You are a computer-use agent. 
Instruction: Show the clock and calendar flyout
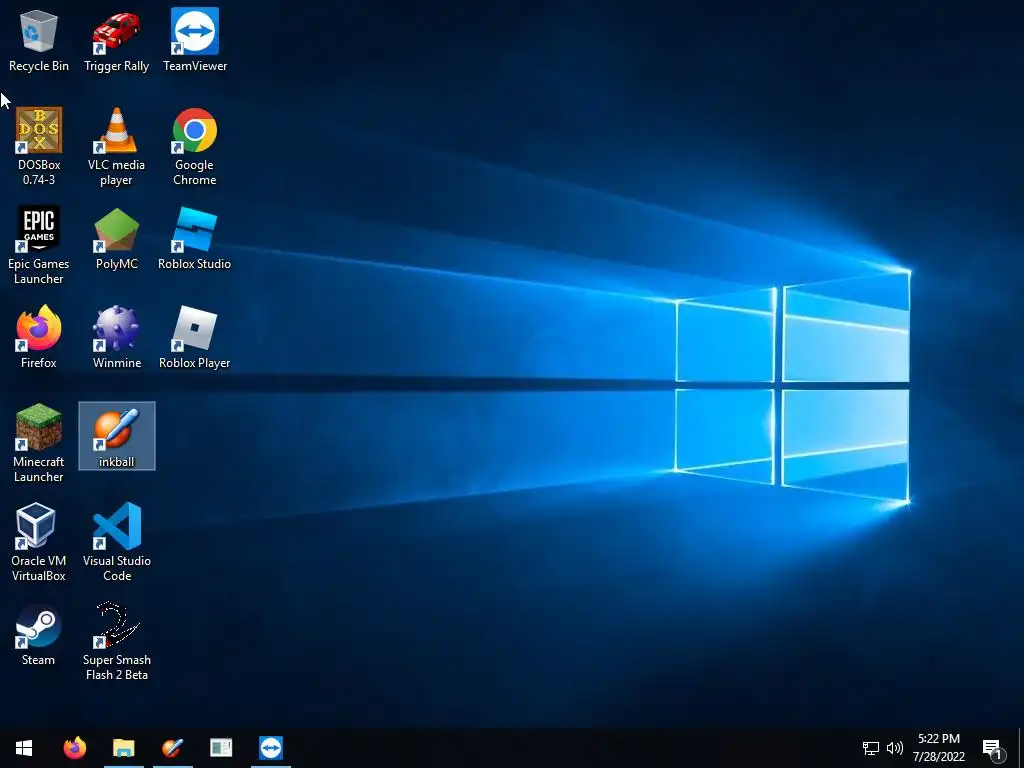pos(938,748)
